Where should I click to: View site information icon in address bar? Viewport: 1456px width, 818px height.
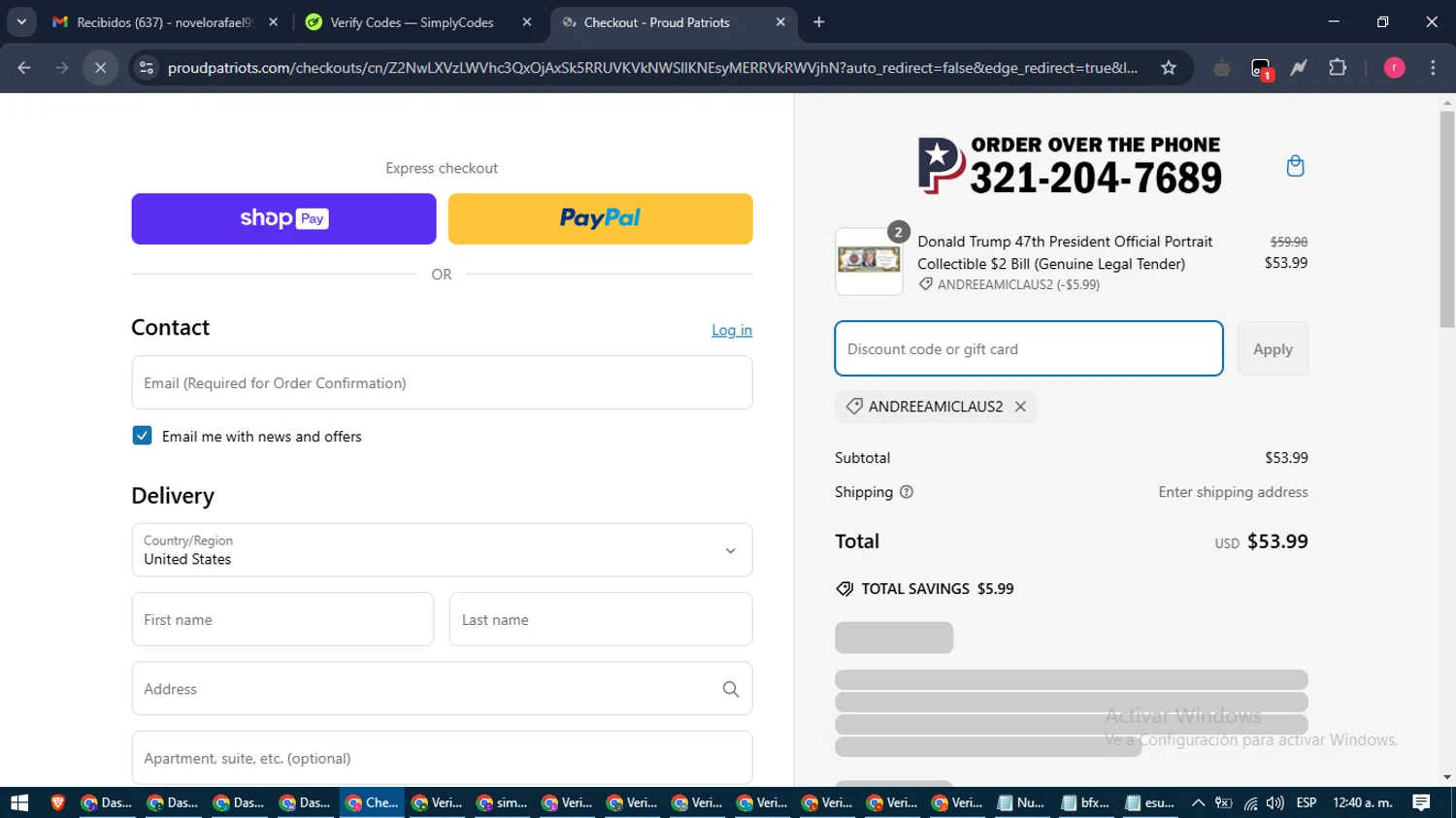tap(147, 68)
